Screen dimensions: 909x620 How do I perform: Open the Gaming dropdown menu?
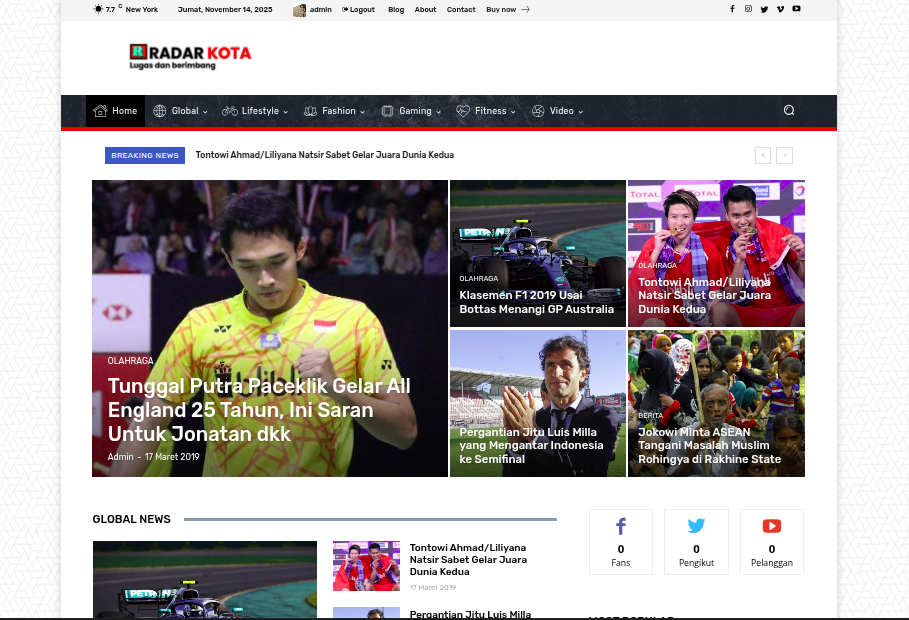(x=410, y=111)
